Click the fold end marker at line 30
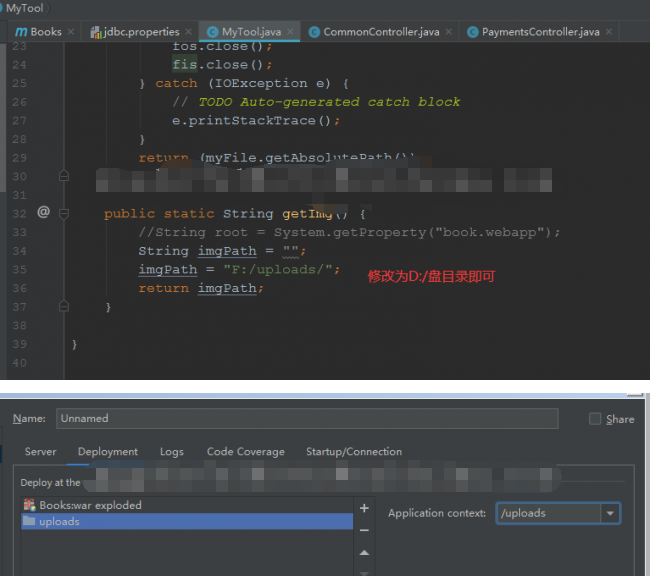This screenshot has width=652, height=576. click(64, 176)
